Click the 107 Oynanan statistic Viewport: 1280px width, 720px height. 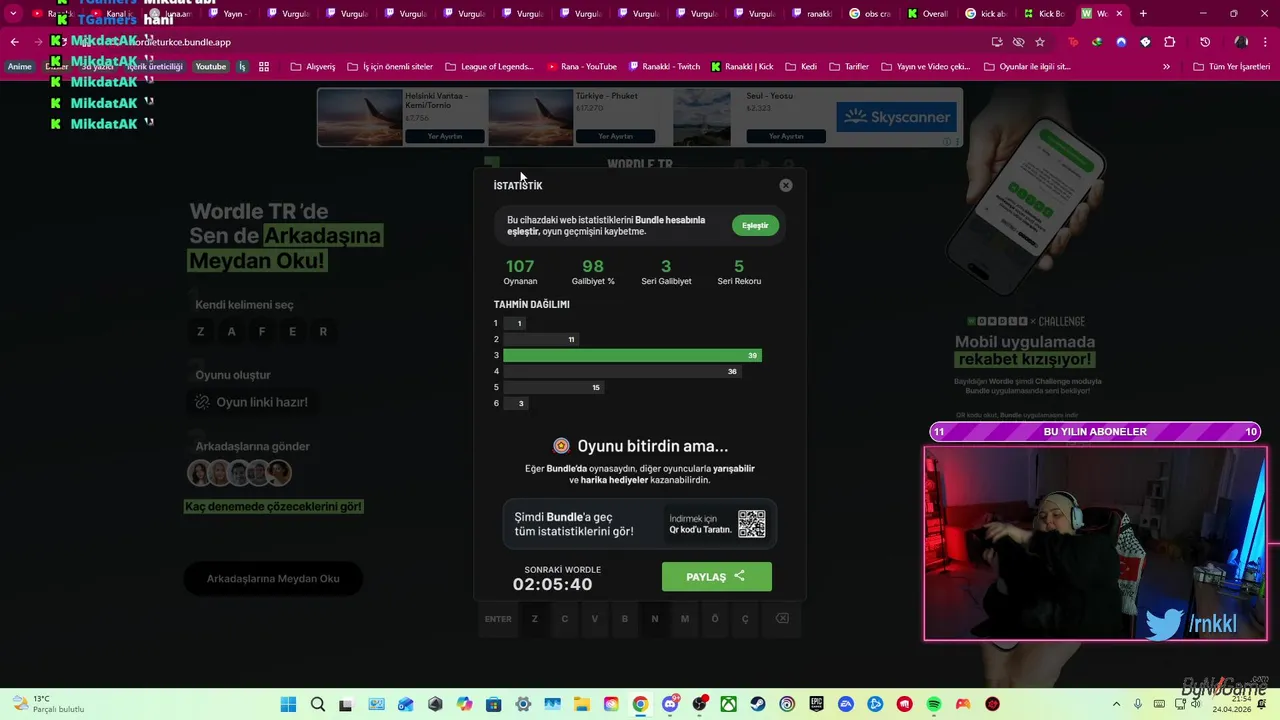(520, 272)
